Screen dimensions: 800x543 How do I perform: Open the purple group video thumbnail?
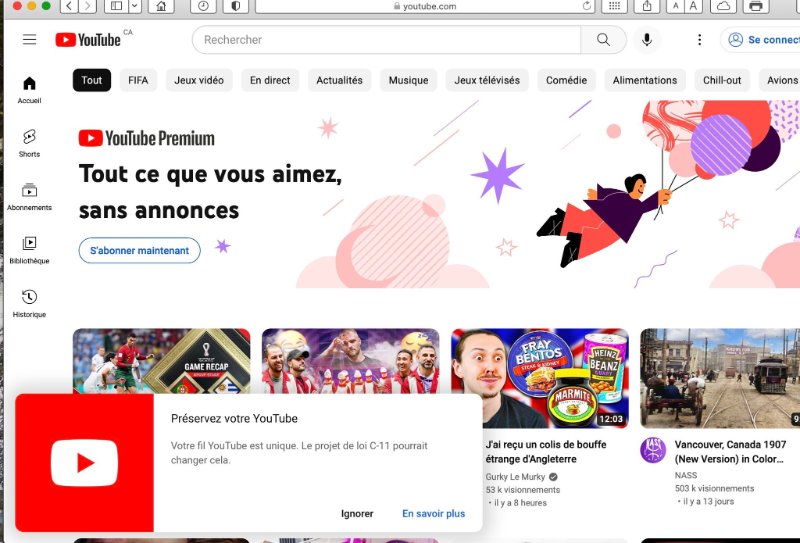(351, 361)
